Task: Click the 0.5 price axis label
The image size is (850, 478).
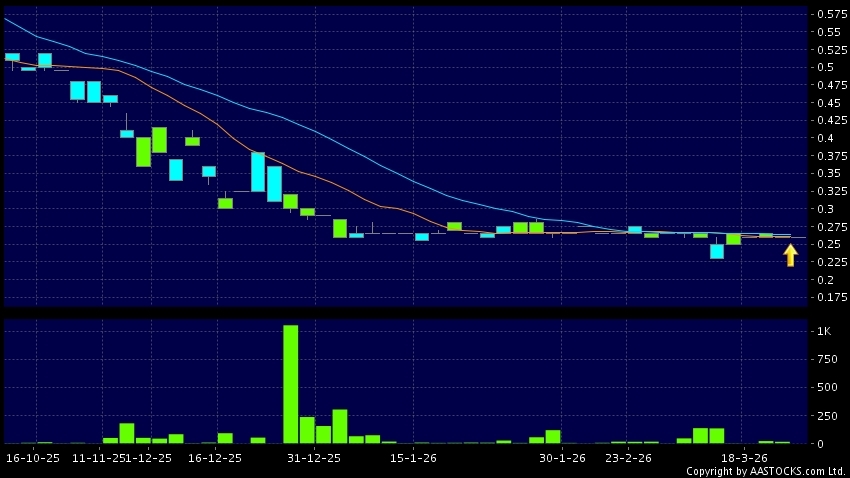Action: pos(825,67)
